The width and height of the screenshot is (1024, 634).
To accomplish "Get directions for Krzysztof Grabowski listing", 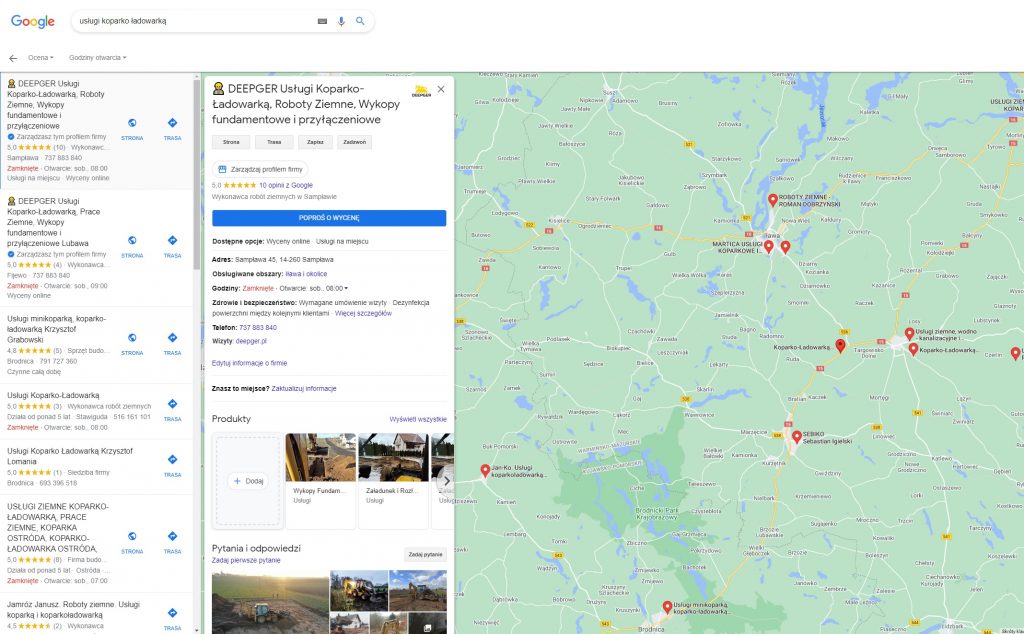I will [172, 338].
